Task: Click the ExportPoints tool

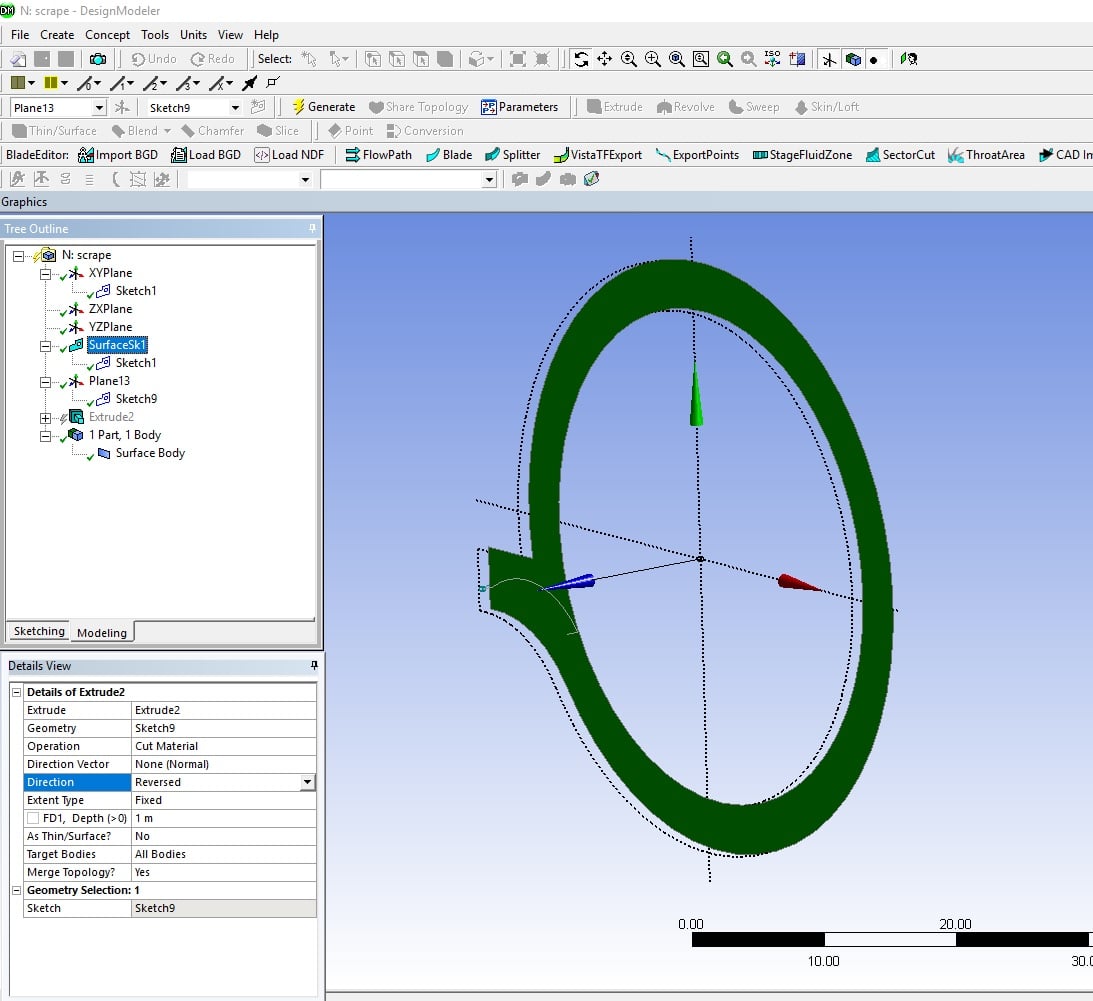Action: 697,155
